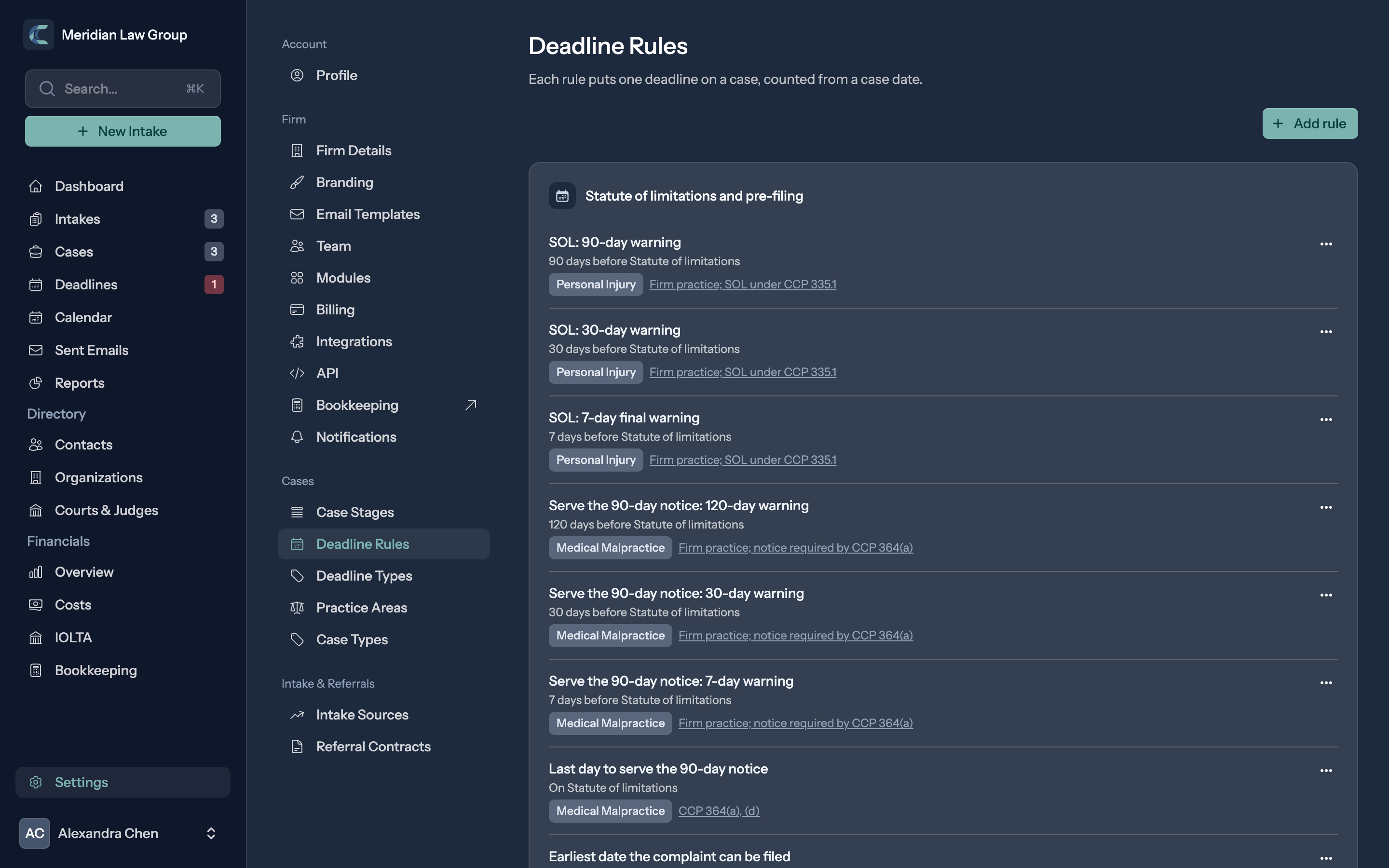The width and height of the screenshot is (1389, 868).
Task: Click the section calendar icon beside Statute of limitations
Action: click(562, 196)
